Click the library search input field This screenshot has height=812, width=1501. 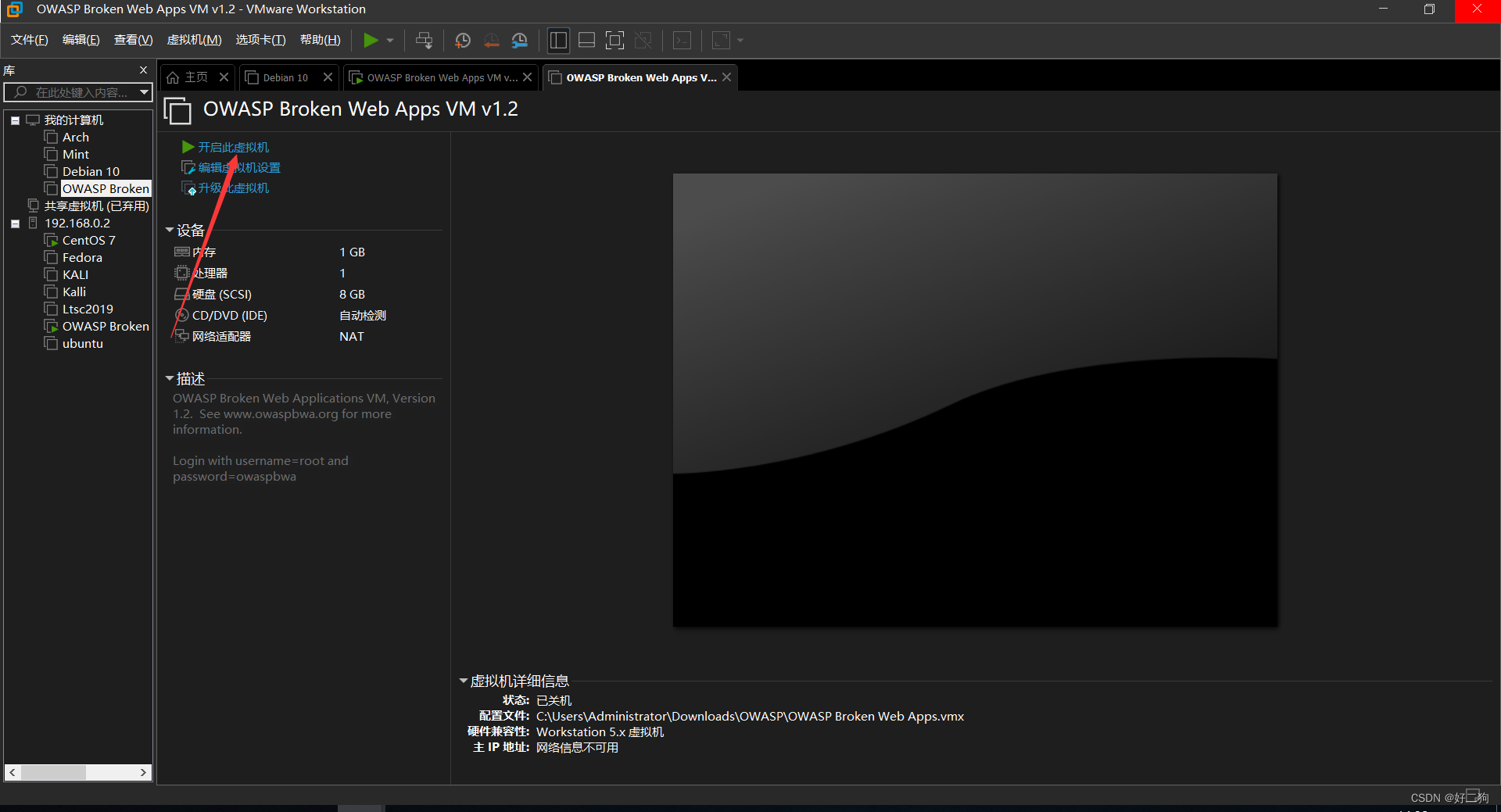tap(78, 92)
